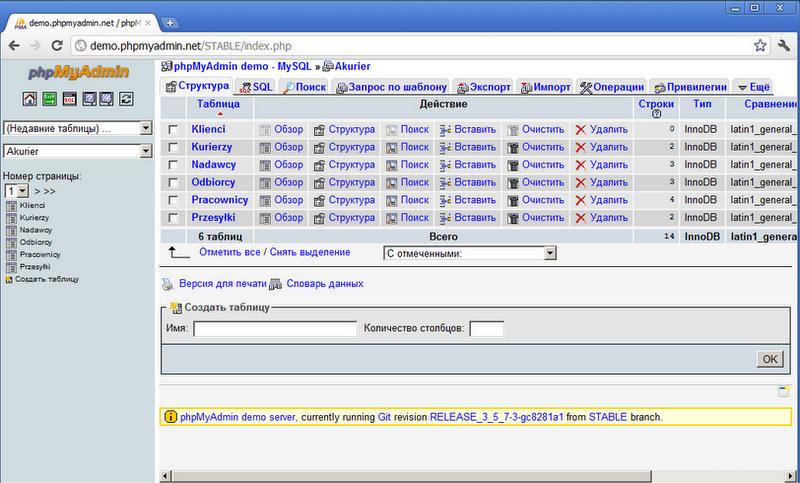Image resolution: width=800 pixels, height=483 pixels.
Task: Switch to the Структура tab
Action: [x=197, y=86]
